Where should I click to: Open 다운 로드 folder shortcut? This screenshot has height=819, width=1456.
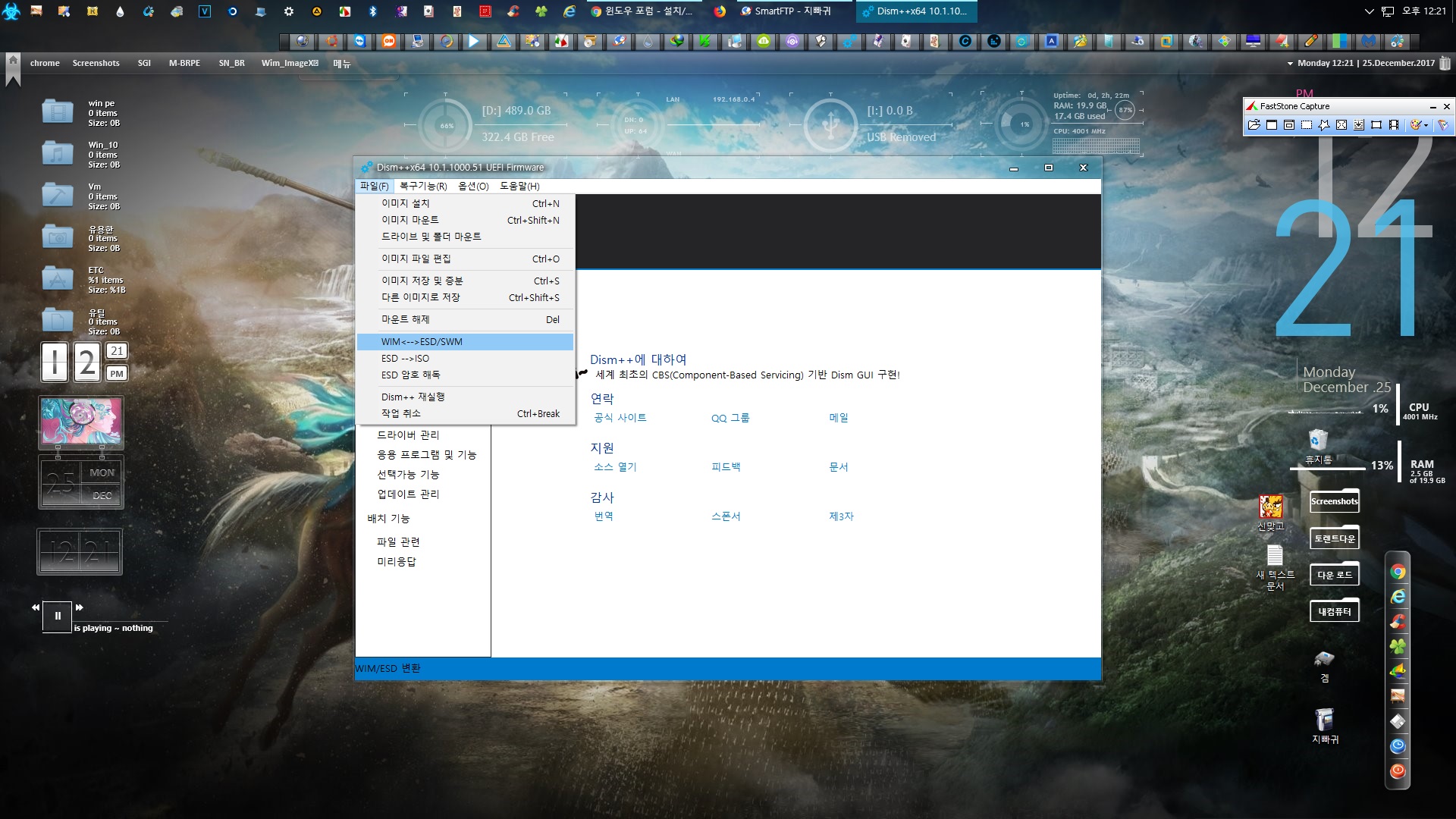[1334, 575]
